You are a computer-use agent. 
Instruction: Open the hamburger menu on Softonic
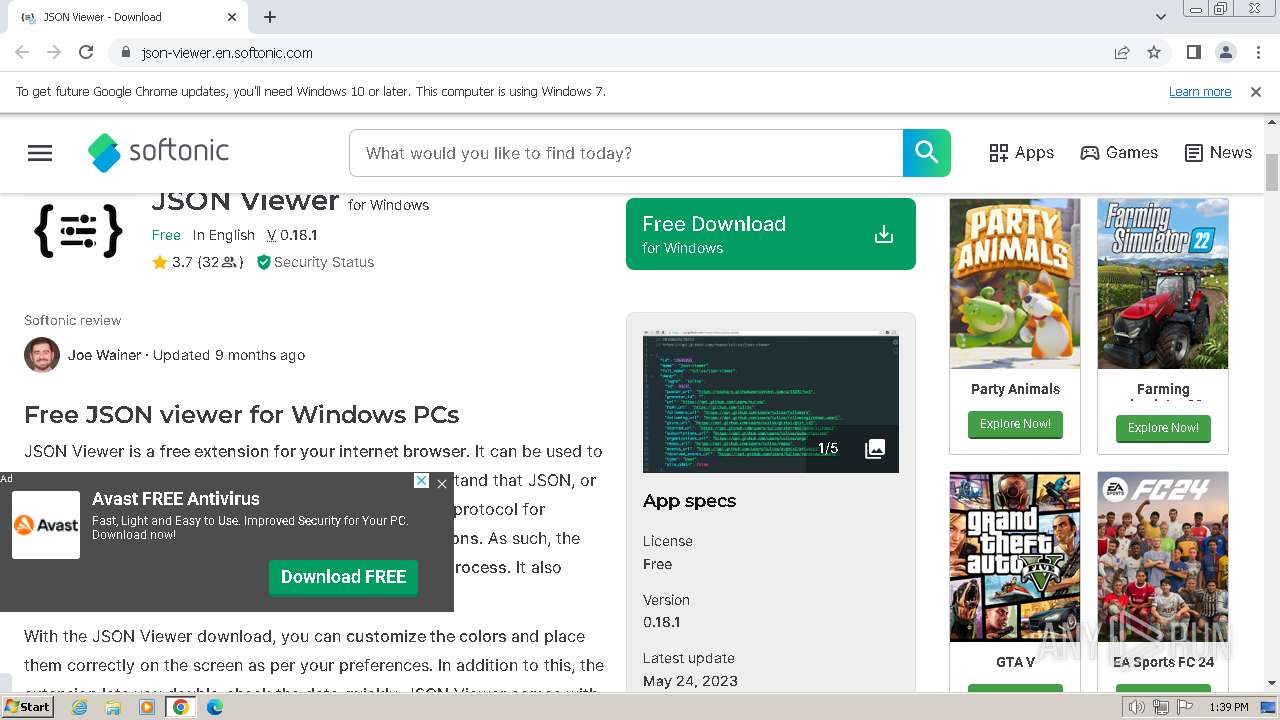coord(40,153)
